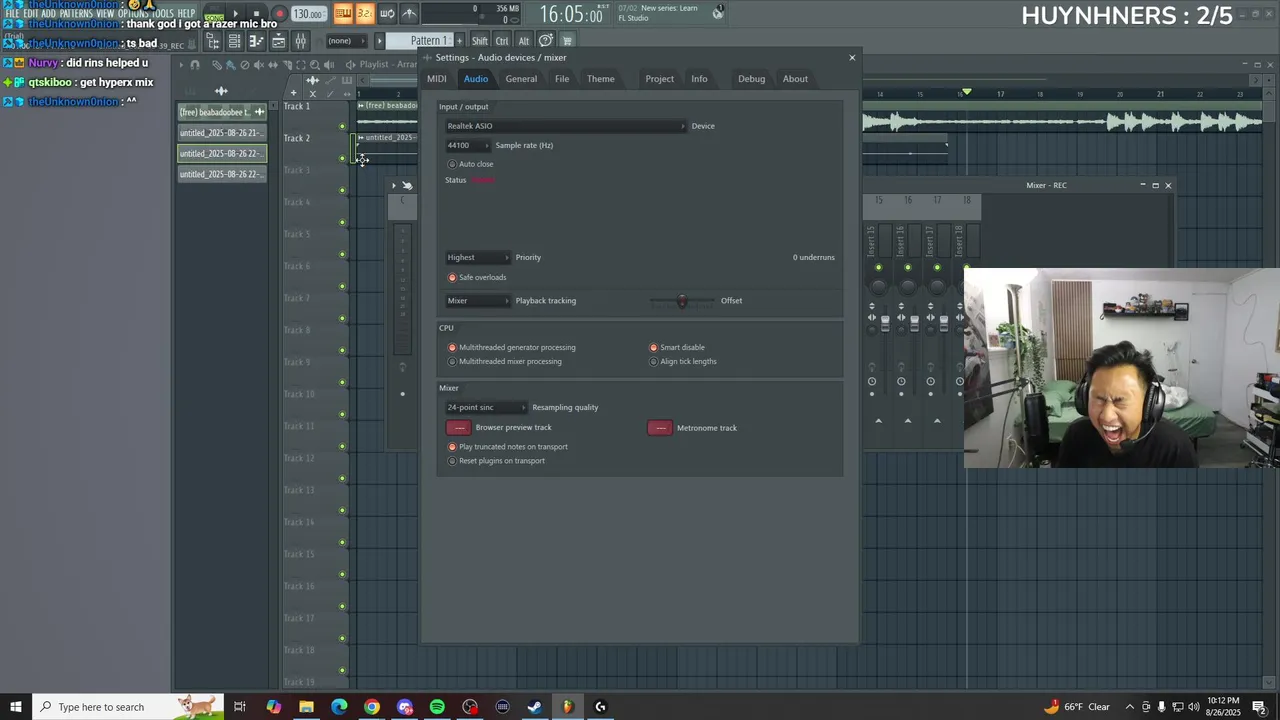Screen dimensions: 1280x720
Task: Open the Highest priority dropdown
Action: click(477, 257)
